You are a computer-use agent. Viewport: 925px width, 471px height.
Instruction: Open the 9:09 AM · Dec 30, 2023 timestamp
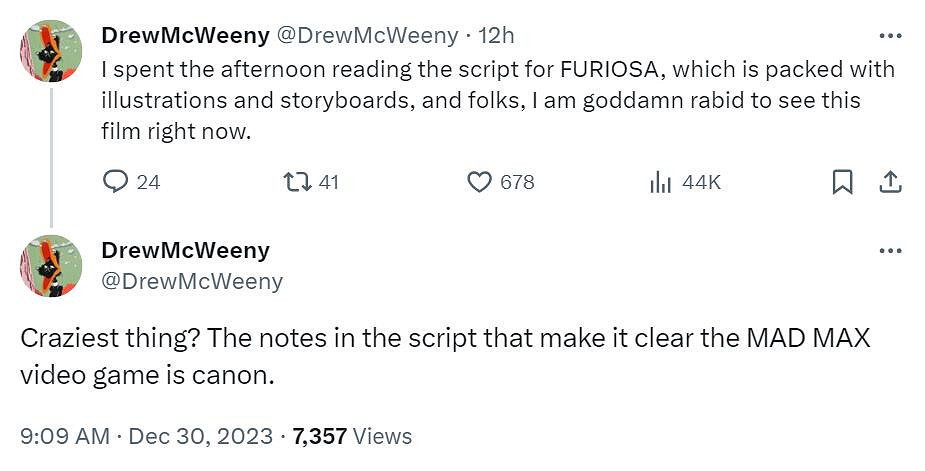tap(147, 436)
